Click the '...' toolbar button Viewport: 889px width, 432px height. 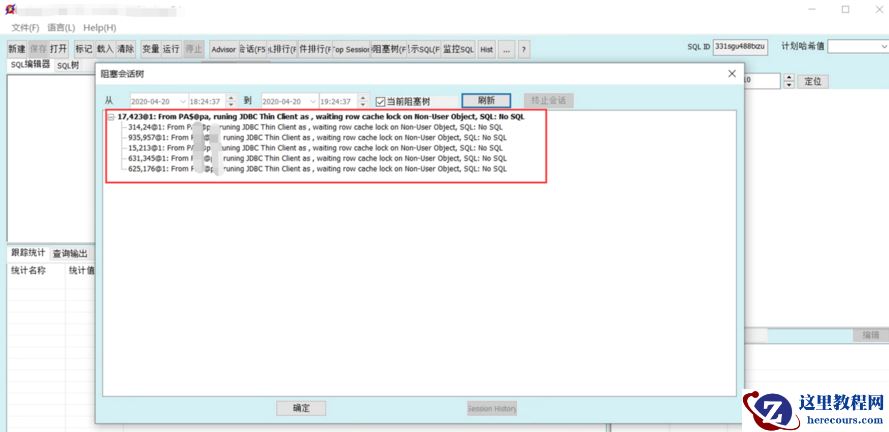tap(506, 49)
